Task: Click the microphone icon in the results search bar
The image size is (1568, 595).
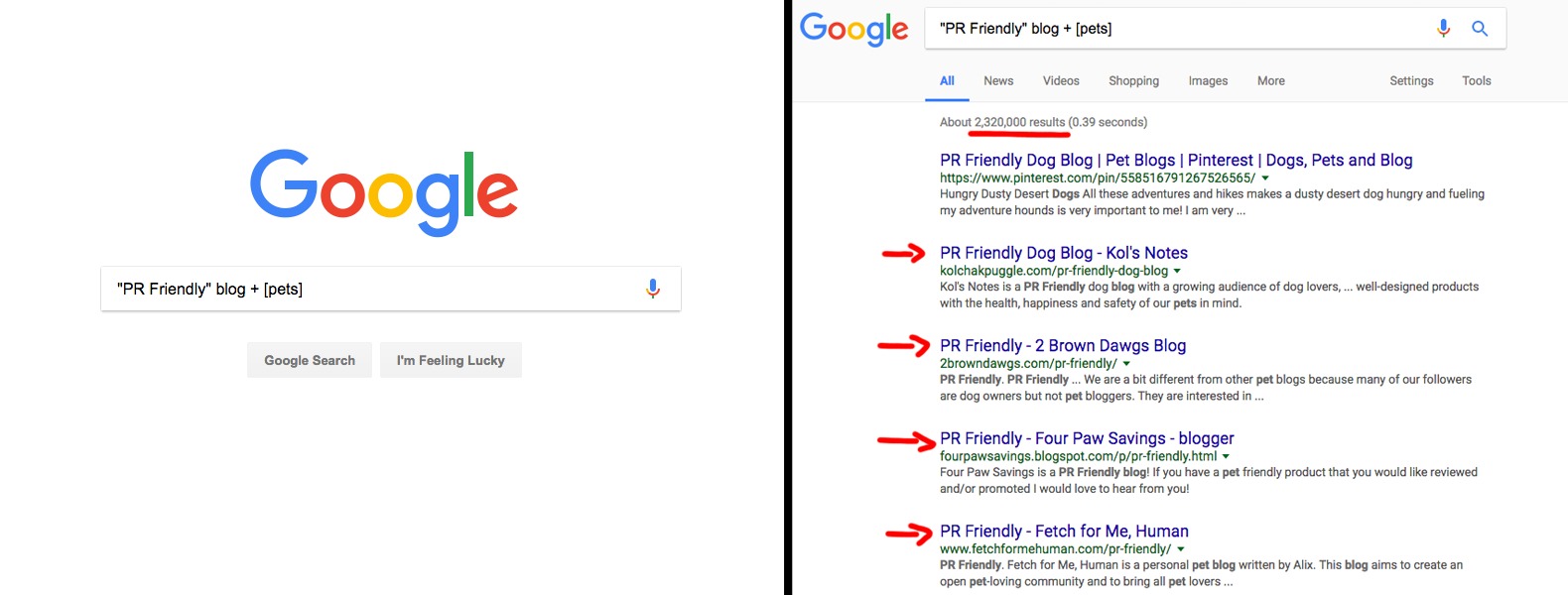Action: [x=1444, y=28]
